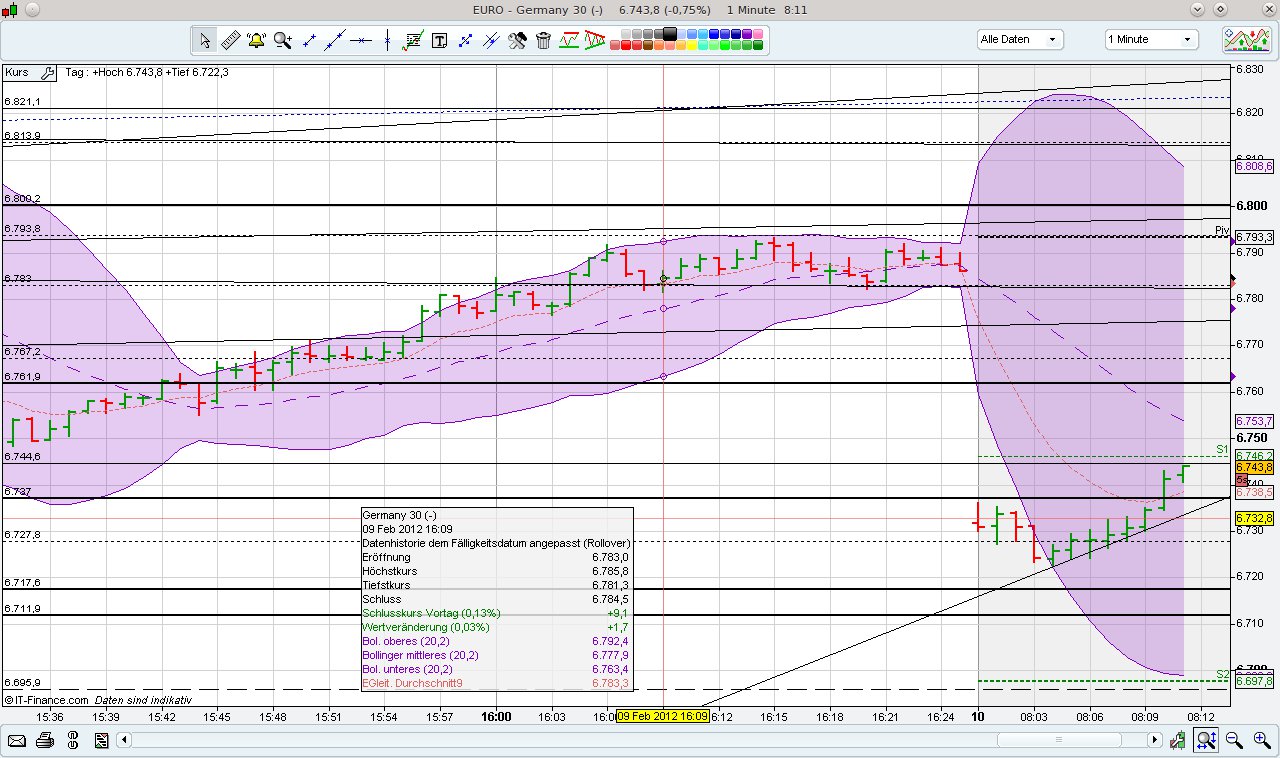Screen dimensions: 1280x758
Task: Select the trendline drawing tool
Action: point(333,40)
